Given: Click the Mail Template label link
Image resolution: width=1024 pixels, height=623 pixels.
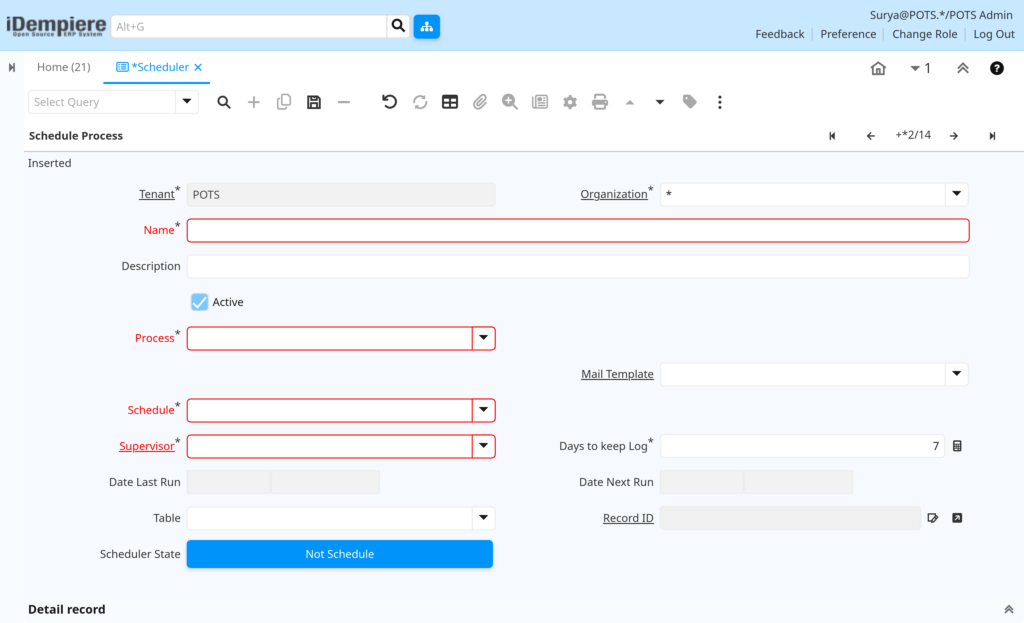Looking at the screenshot, I should (617, 374).
